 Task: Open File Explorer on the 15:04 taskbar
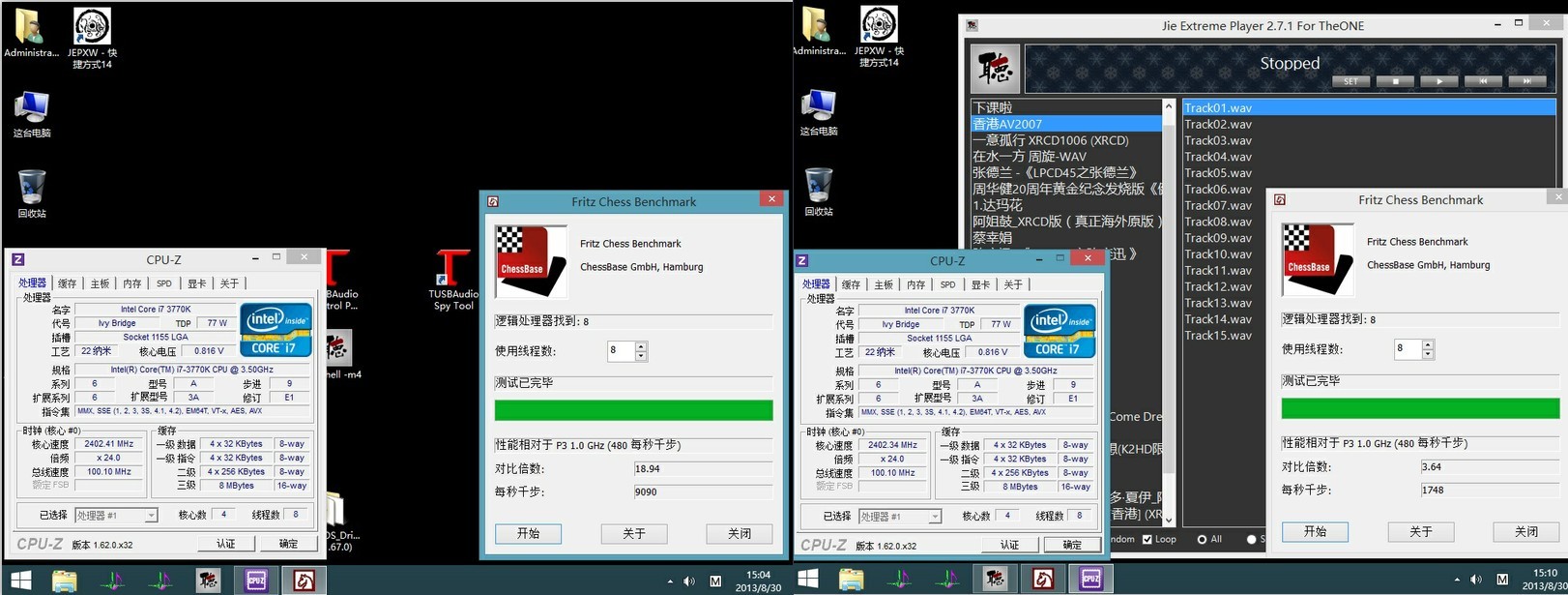tap(64, 580)
